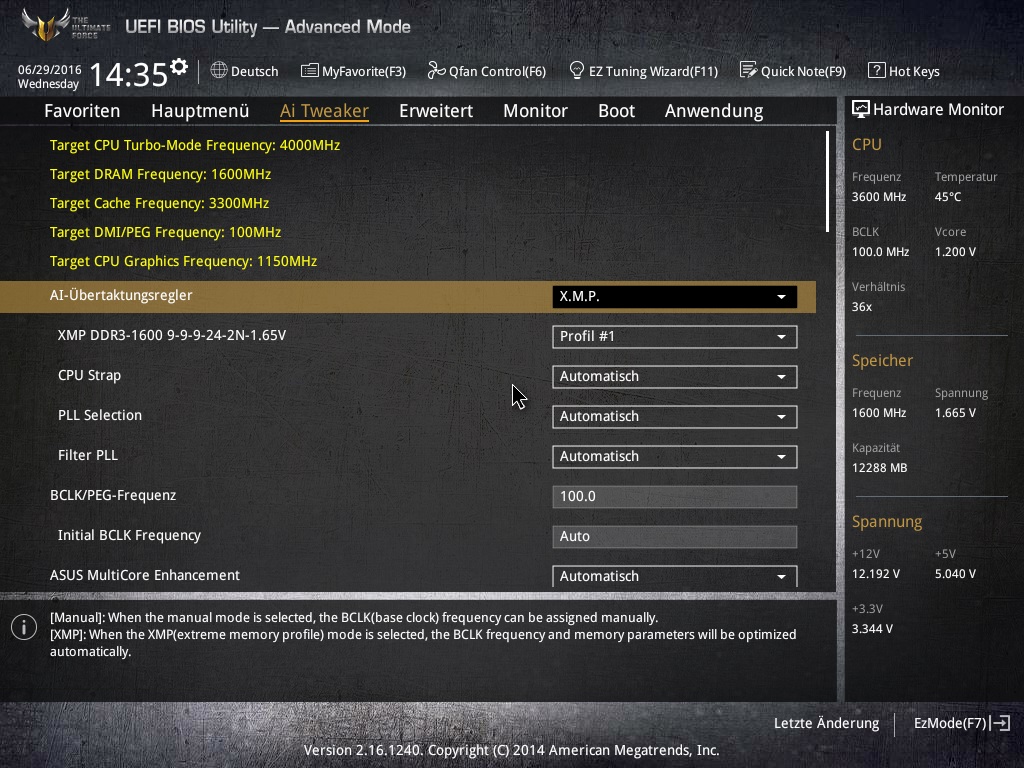This screenshot has width=1024, height=768.
Task: Click the 1.665 V memory voltage value
Action: coord(955,413)
